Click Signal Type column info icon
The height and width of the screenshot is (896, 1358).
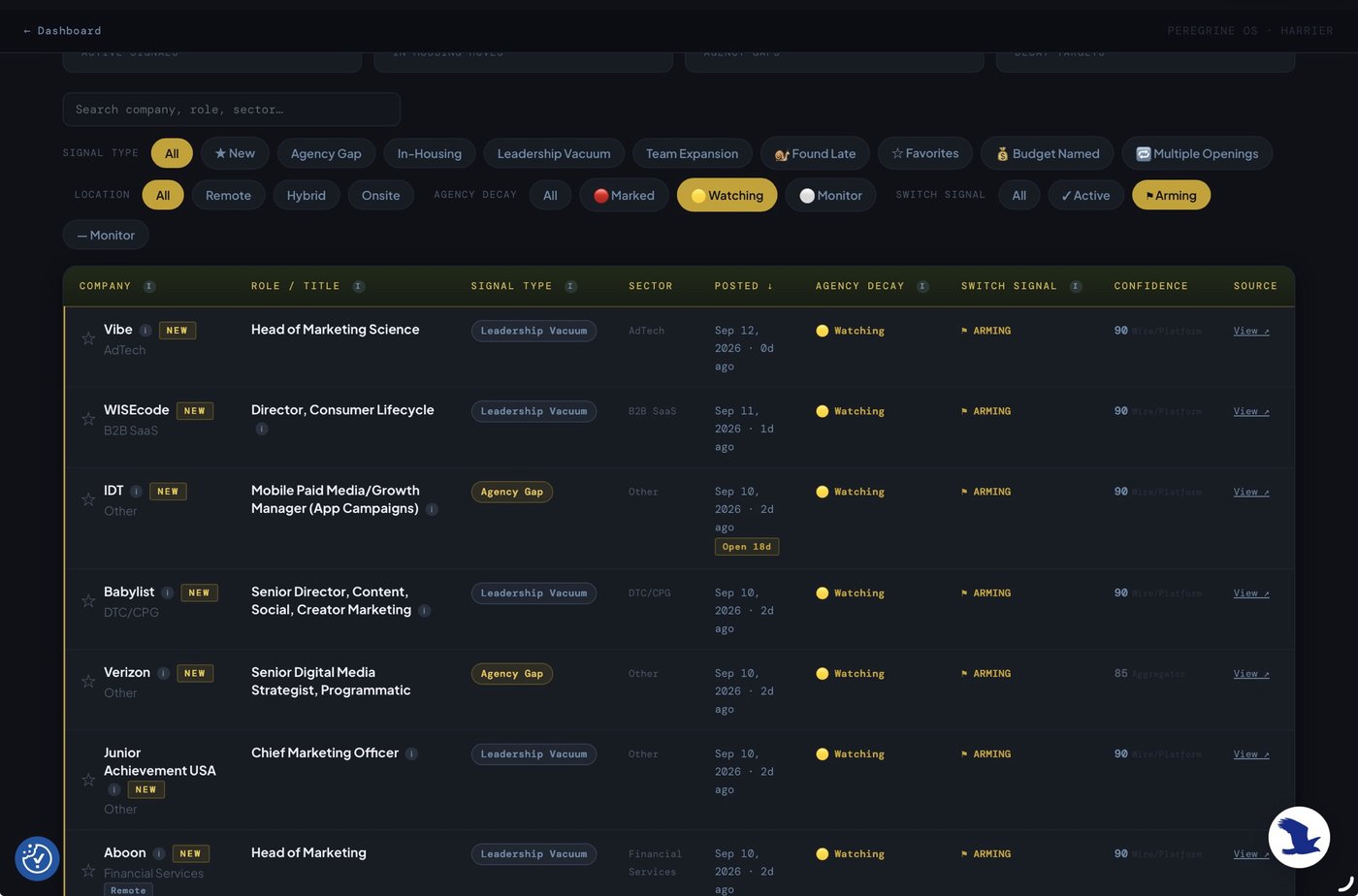570,286
